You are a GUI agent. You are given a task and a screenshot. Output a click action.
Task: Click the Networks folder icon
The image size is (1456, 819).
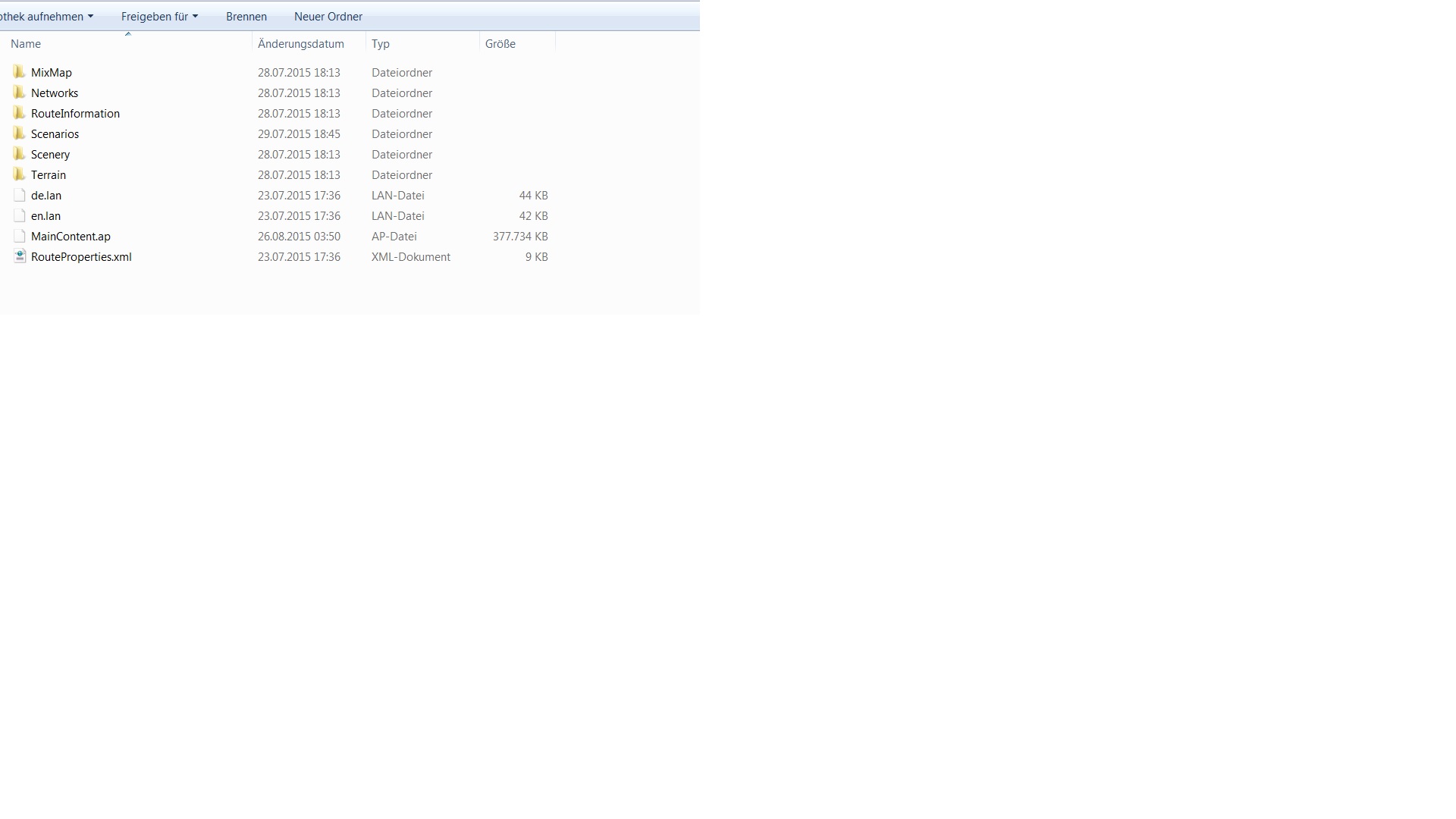[19, 93]
